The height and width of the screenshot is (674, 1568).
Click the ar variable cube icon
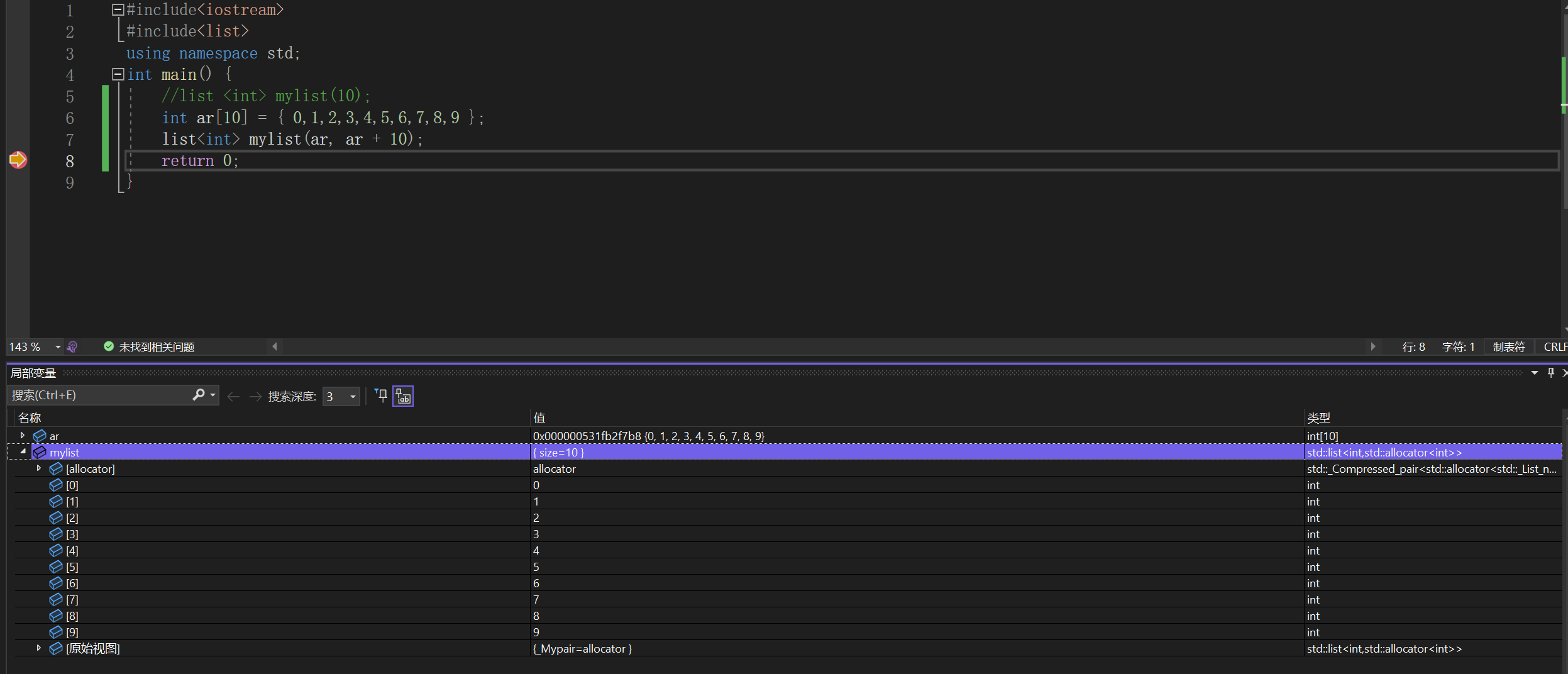coord(40,436)
